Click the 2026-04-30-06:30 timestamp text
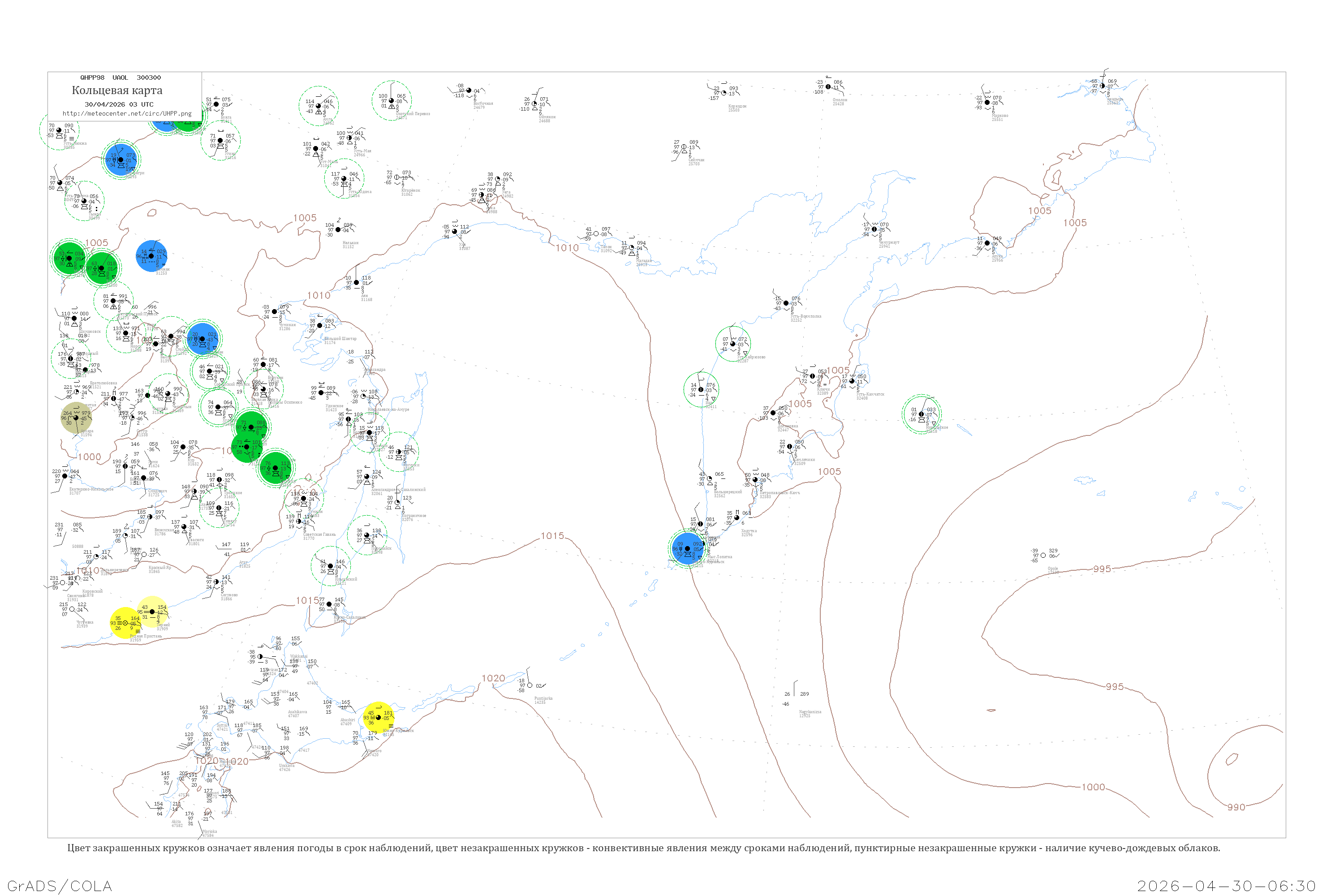 1226,886
